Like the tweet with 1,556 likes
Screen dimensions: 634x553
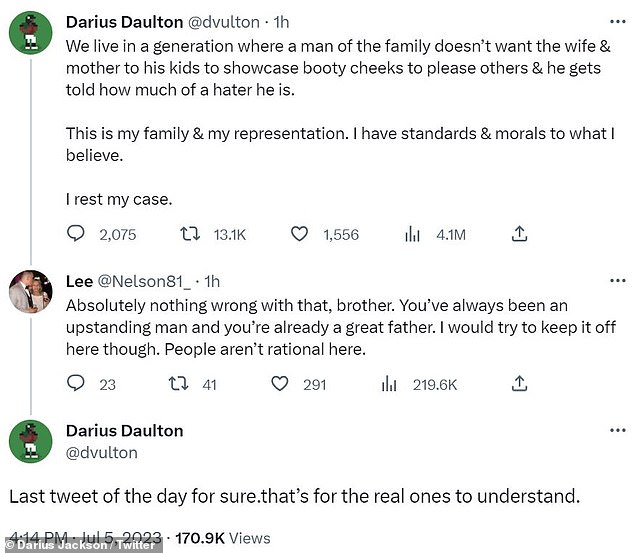[x=299, y=234]
